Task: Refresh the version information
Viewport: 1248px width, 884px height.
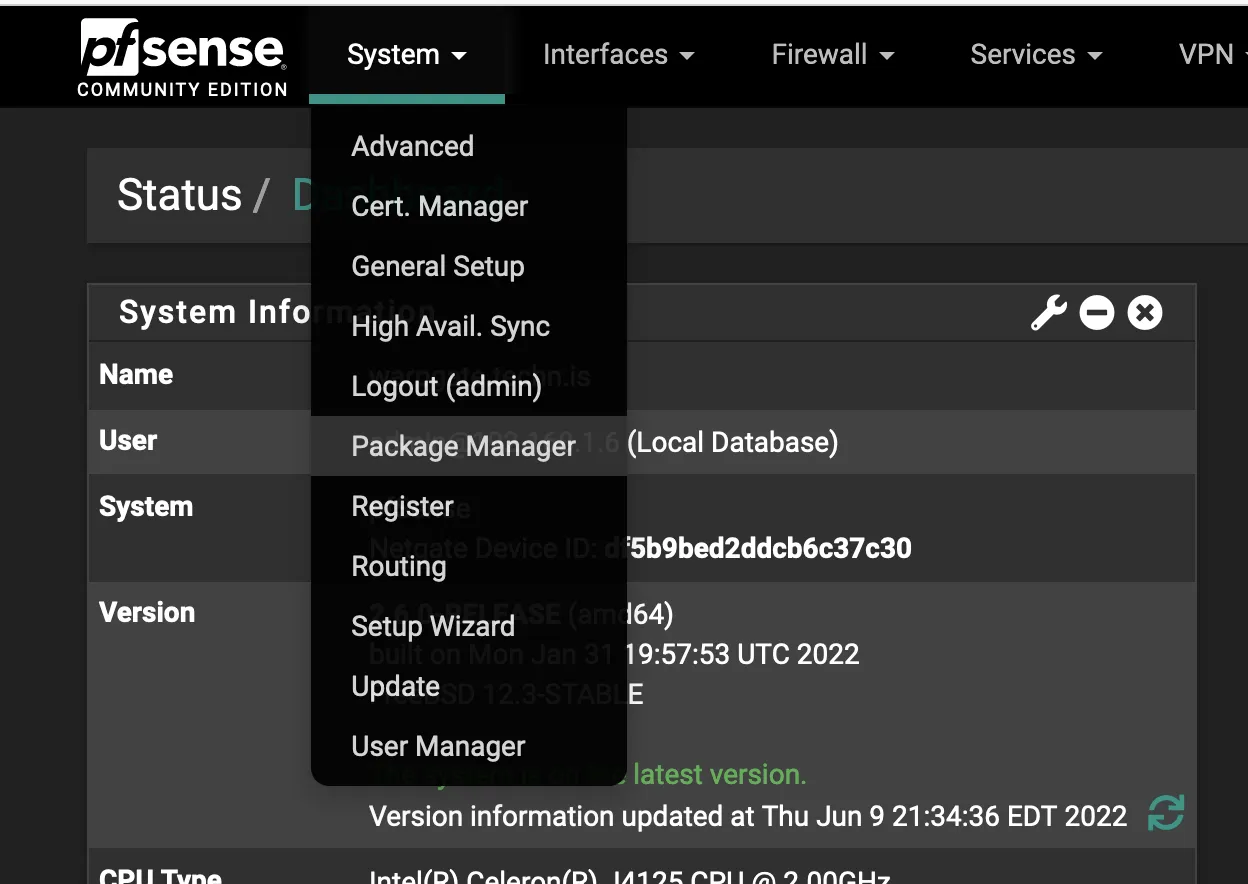Action: pos(1168,815)
